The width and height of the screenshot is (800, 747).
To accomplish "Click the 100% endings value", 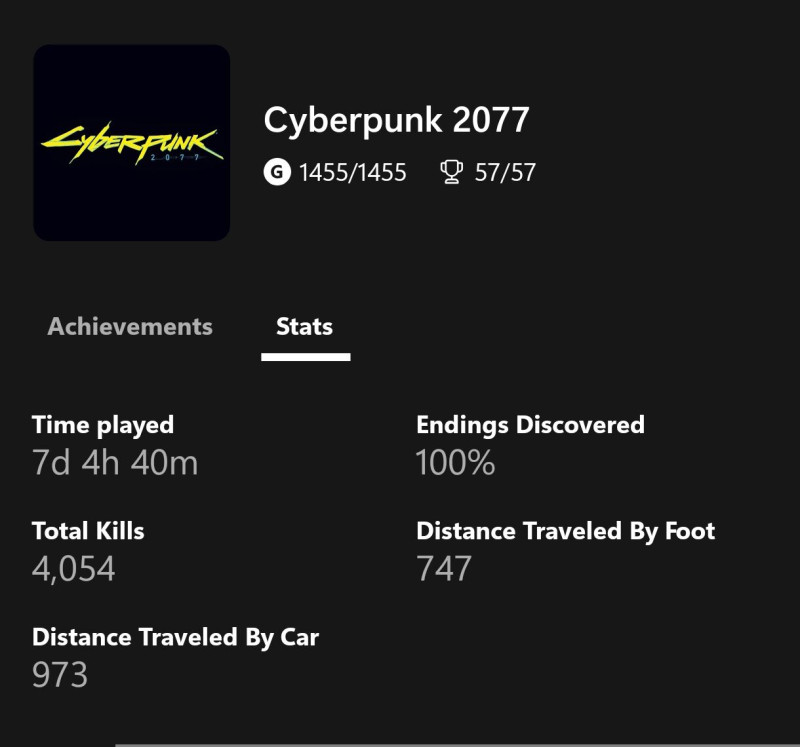I will click(x=455, y=463).
